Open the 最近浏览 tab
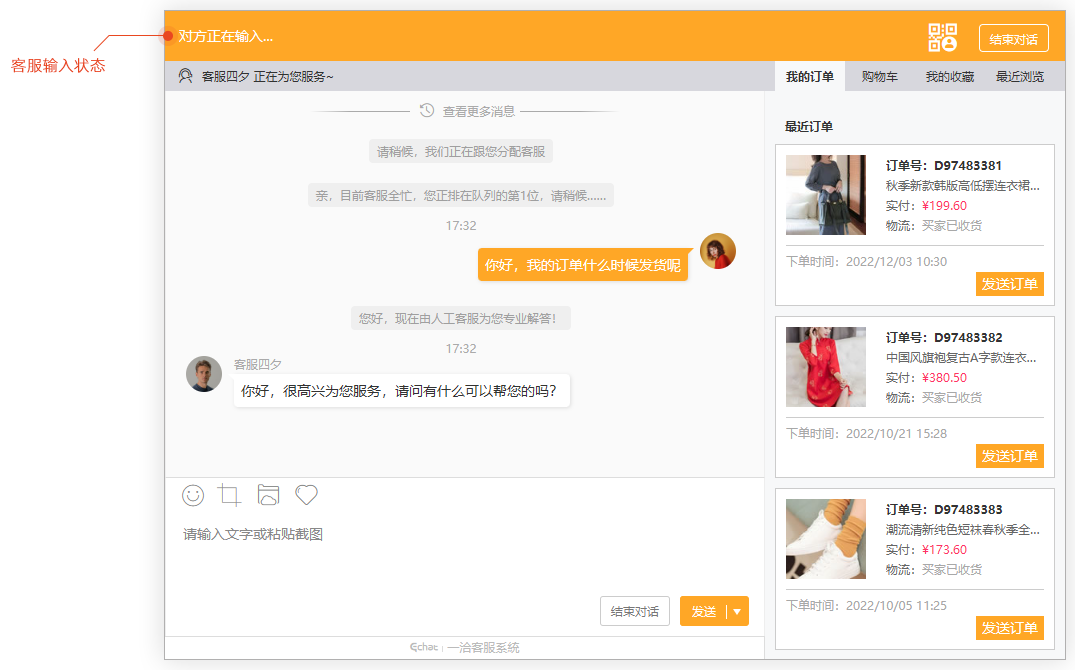The width and height of the screenshot is (1075, 670). pyautogui.click(x=1019, y=76)
